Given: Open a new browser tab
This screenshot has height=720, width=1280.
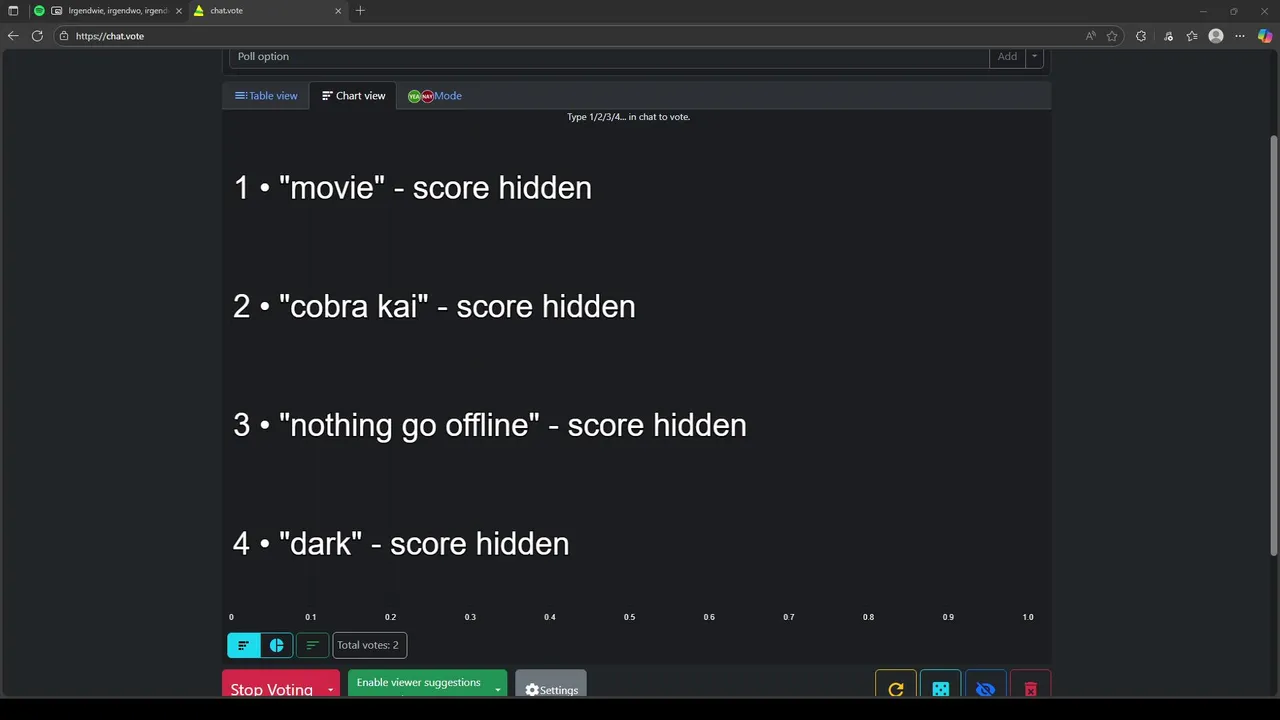Looking at the screenshot, I should (360, 11).
